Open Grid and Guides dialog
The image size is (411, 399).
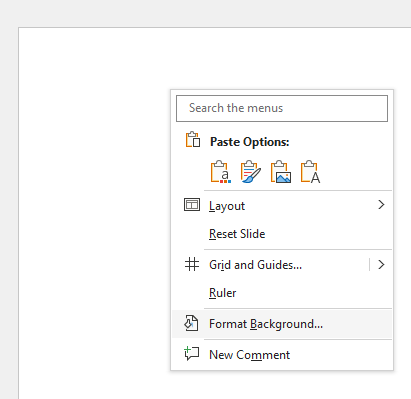pyautogui.click(x=271, y=265)
